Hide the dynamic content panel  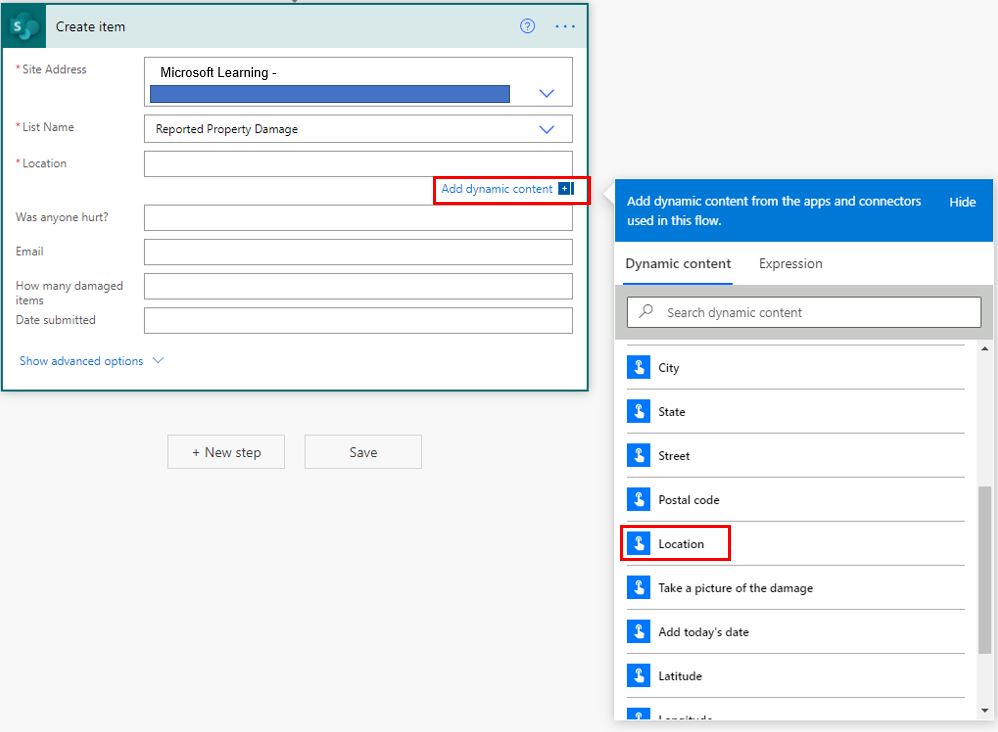962,202
